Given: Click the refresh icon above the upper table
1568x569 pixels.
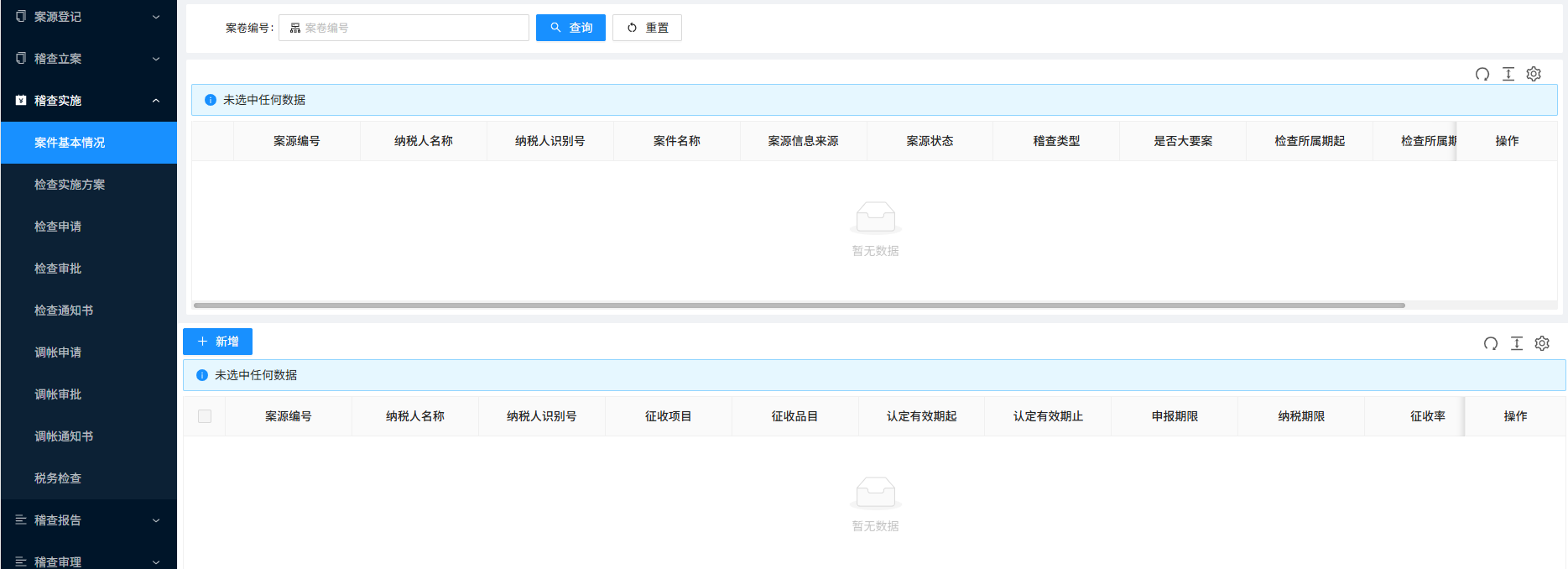Looking at the screenshot, I should tap(1482, 74).
